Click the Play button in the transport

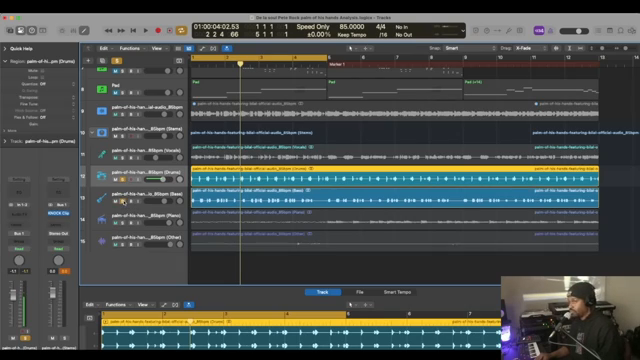point(146,31)
